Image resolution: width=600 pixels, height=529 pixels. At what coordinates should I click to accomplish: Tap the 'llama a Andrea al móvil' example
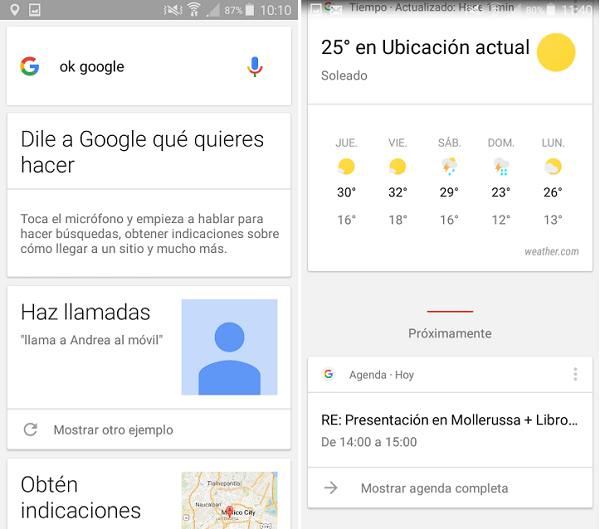[x=91, y=340]
